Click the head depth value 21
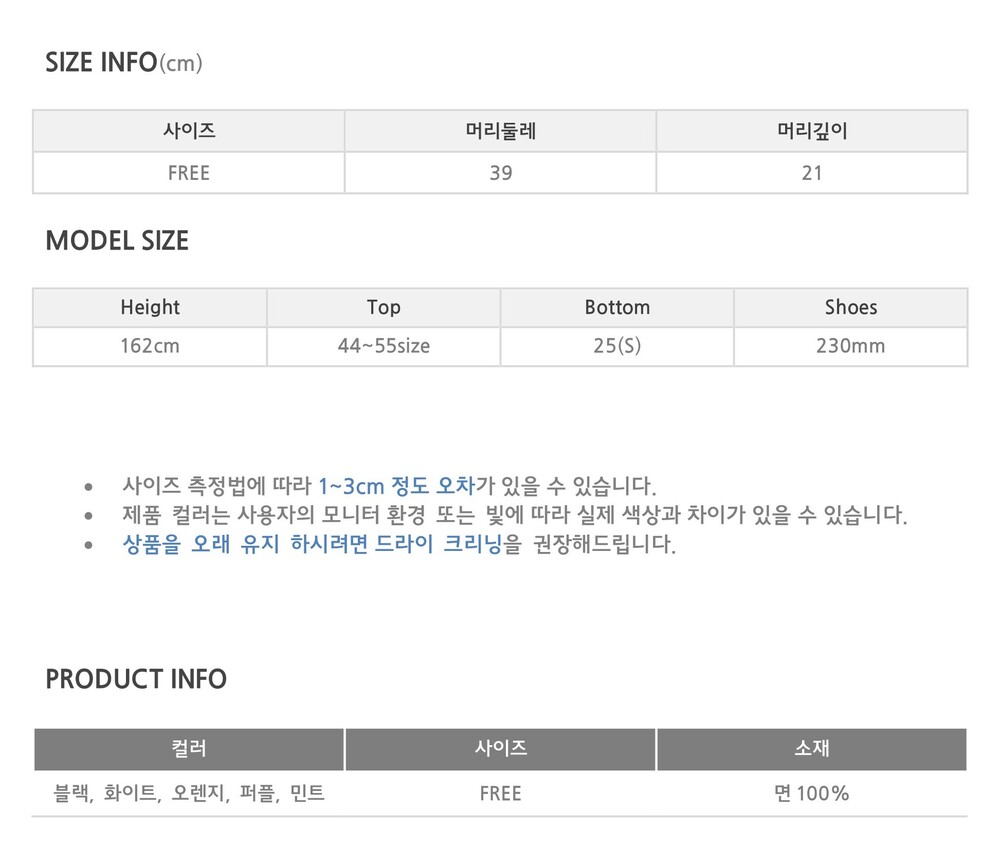The height and width of the screenshot is (848, 1000). click(812, 173)
